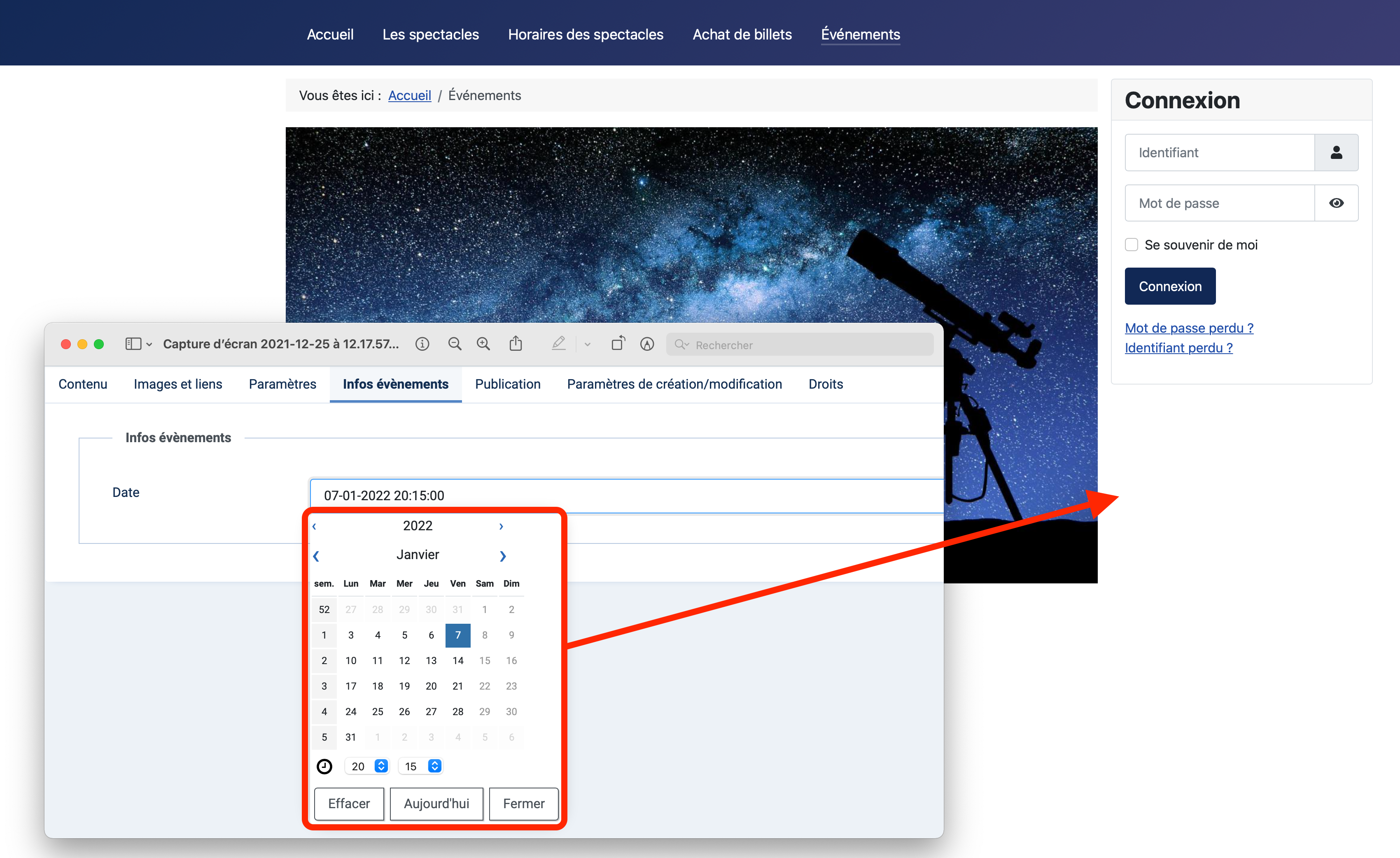Click the user icon beside Identifiant
Screen dimensions: 1400x858
point(1336,152)
